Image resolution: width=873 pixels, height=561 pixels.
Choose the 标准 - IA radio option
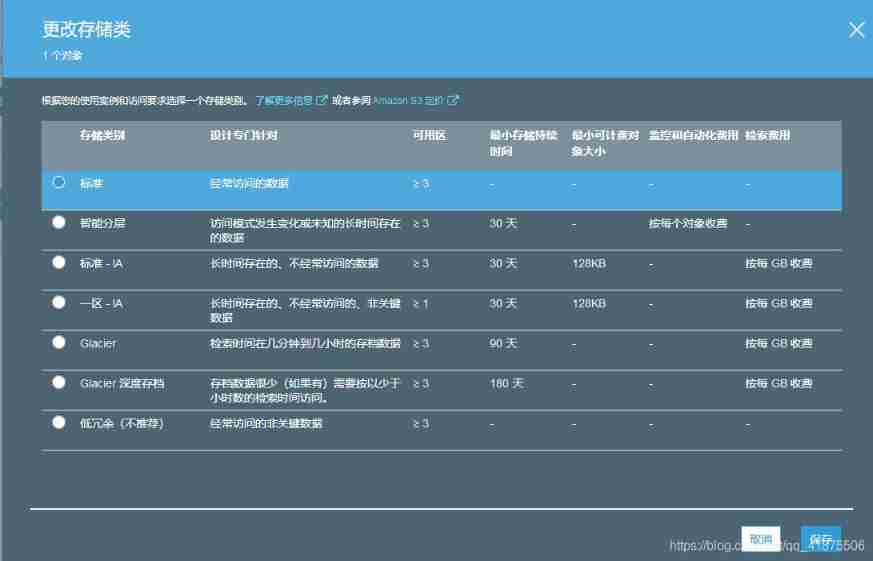59,262
